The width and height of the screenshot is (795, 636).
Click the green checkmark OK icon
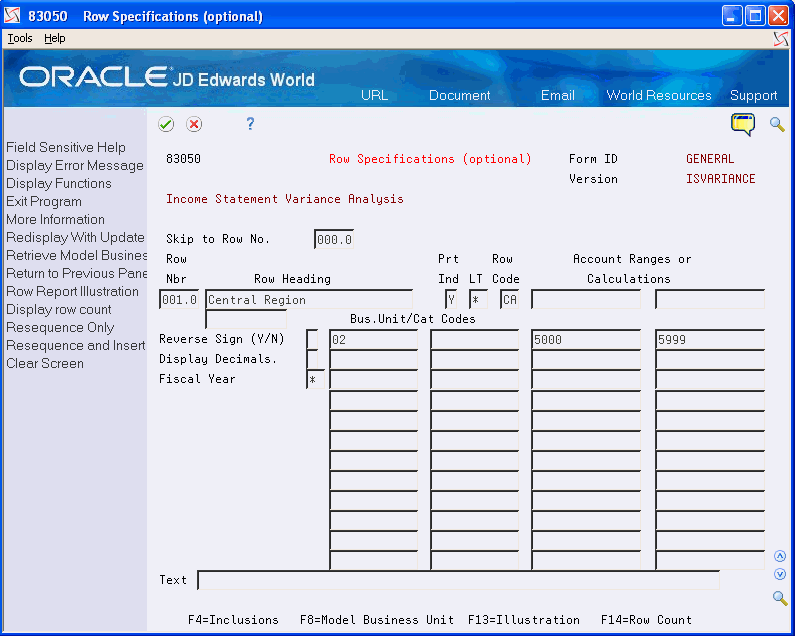(x=166, y=124)
